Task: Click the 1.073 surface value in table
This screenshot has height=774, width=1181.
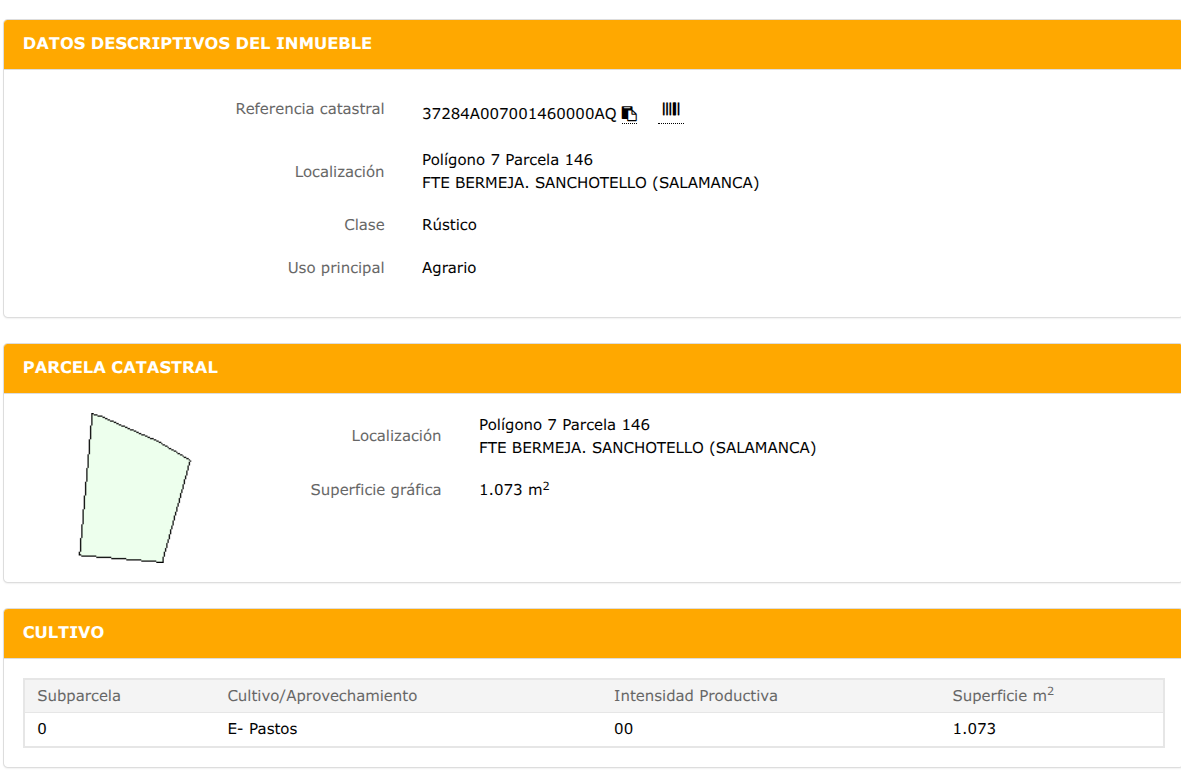Action: click(x=974, y=729)
